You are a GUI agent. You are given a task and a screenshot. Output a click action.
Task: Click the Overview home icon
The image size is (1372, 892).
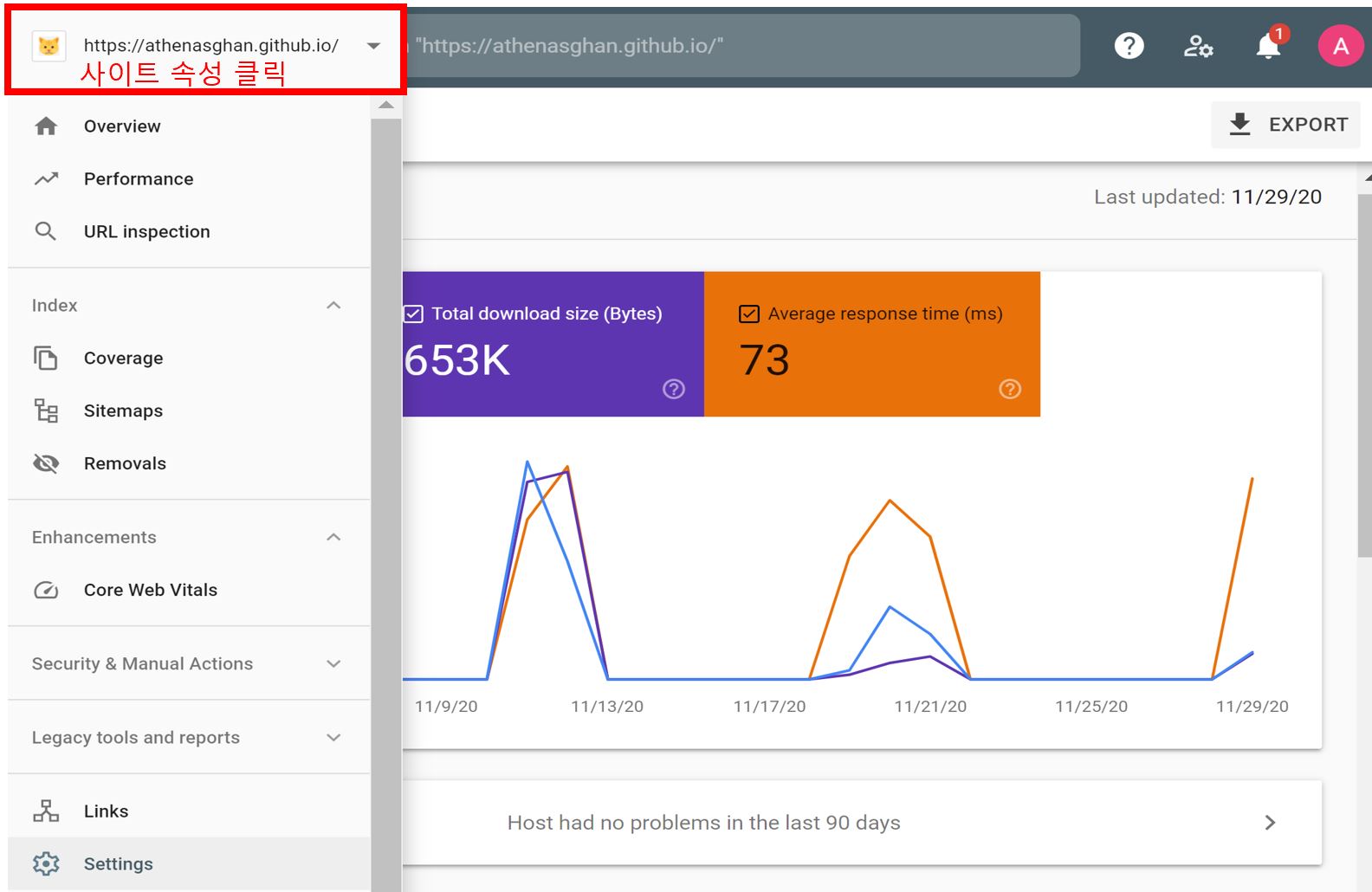click(46, 126)
